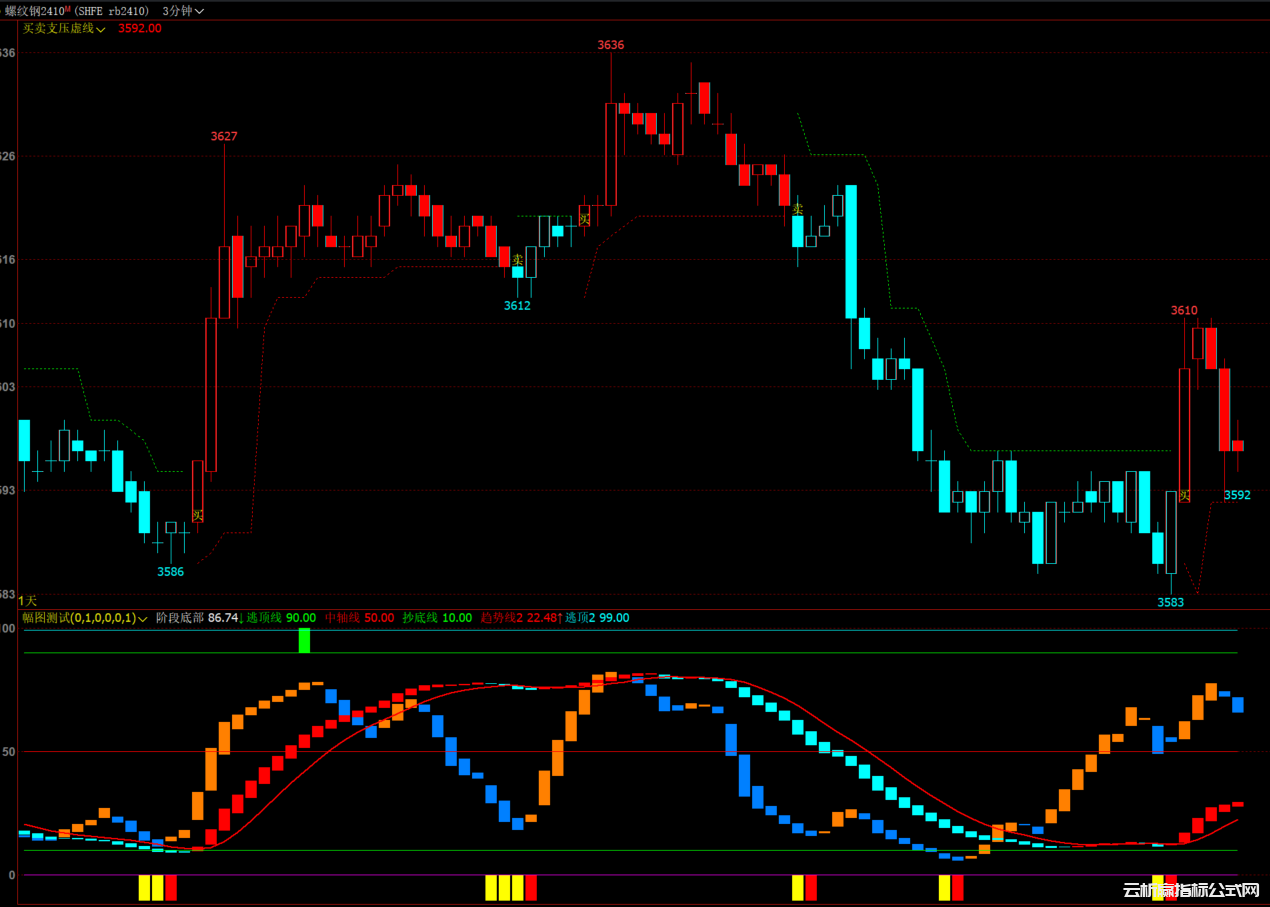Expand the 买卖支压虚线 indicator menu
Screen dimensions: 1270x907
(x=64, y=28)
